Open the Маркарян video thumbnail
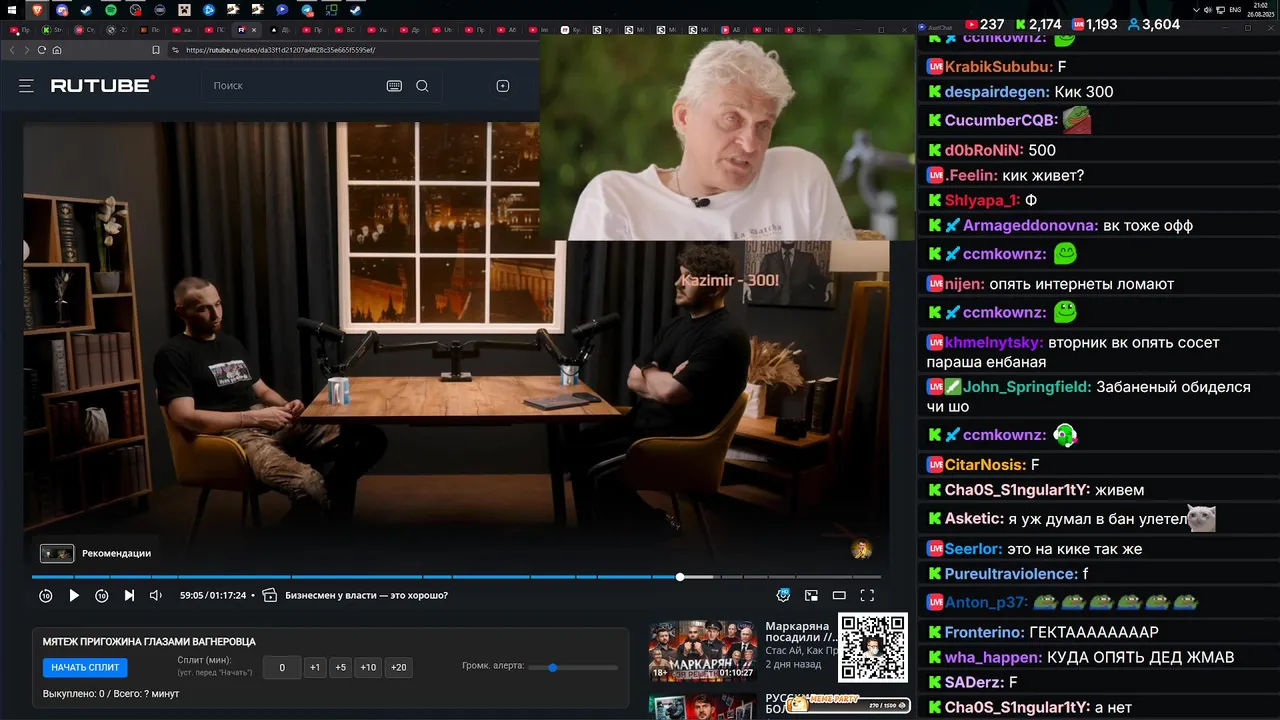Viewport: 1280px width, 720px height. (x=703, y=651)
